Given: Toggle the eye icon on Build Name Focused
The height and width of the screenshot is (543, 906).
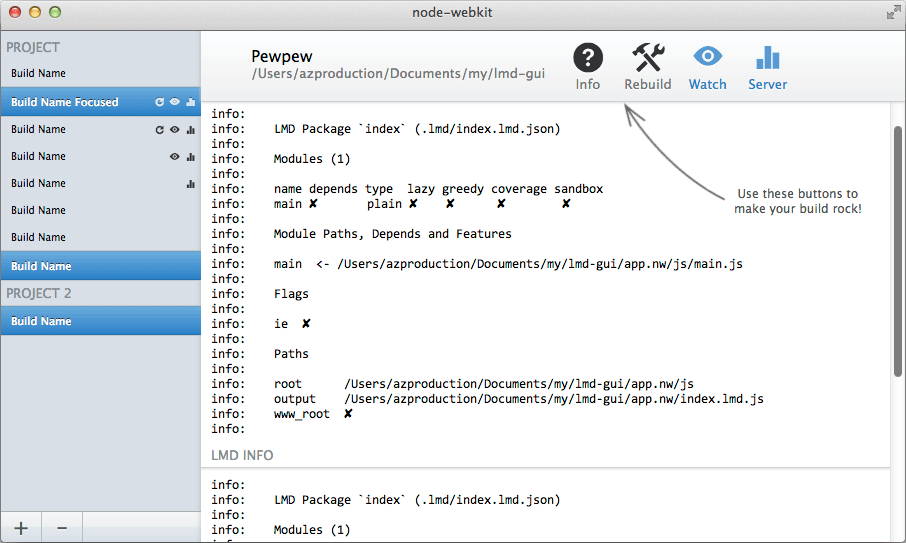Looking at the screenshot, I should coord(174,102).
